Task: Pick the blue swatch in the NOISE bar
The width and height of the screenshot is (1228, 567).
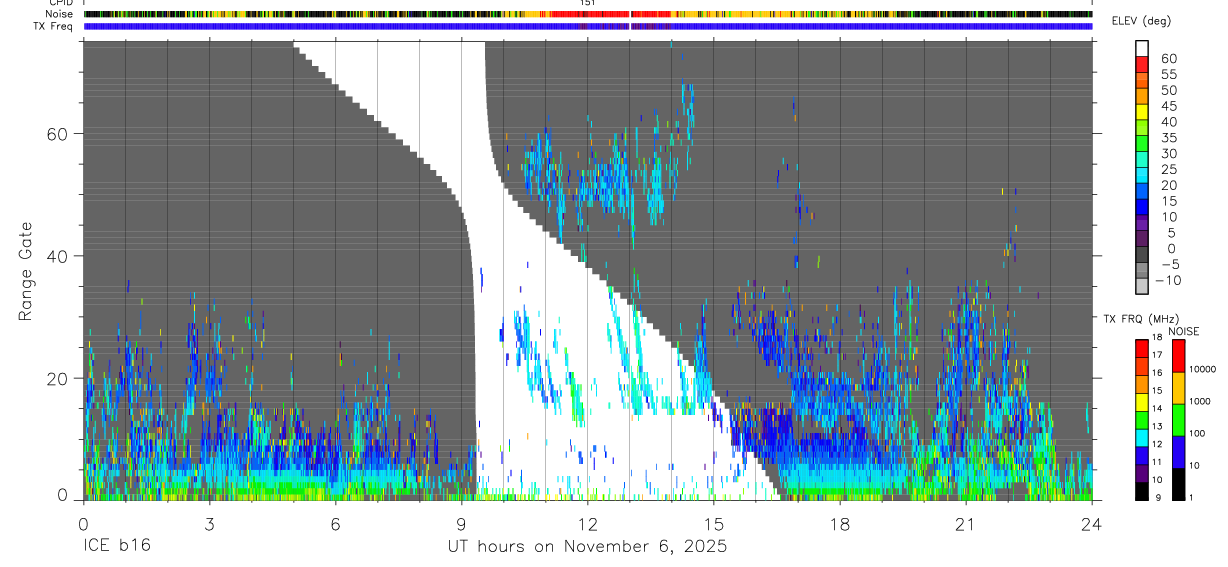Action: (1178, 452)
